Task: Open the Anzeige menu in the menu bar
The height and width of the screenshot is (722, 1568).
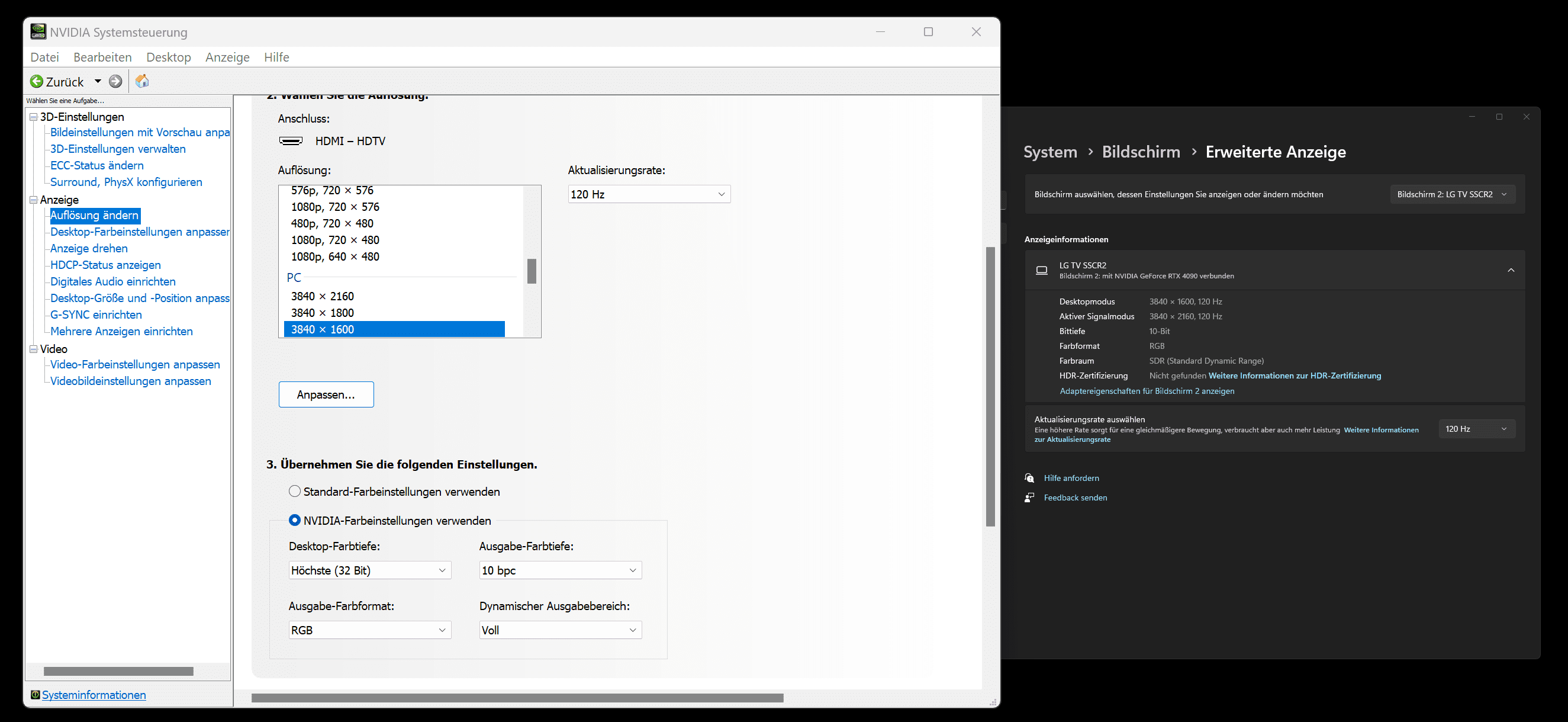Action: point(228,57)
